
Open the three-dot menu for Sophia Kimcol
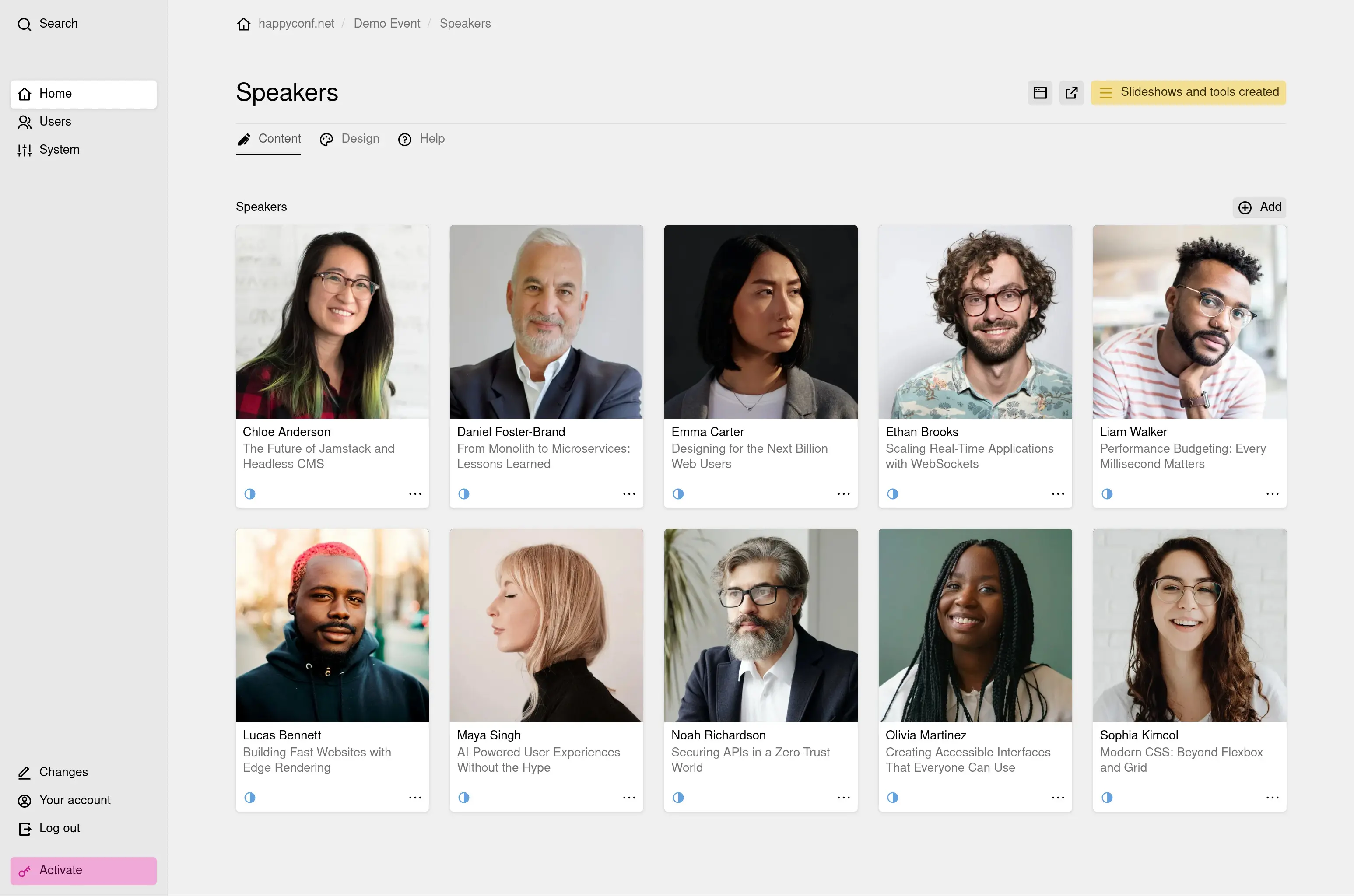1272,797
